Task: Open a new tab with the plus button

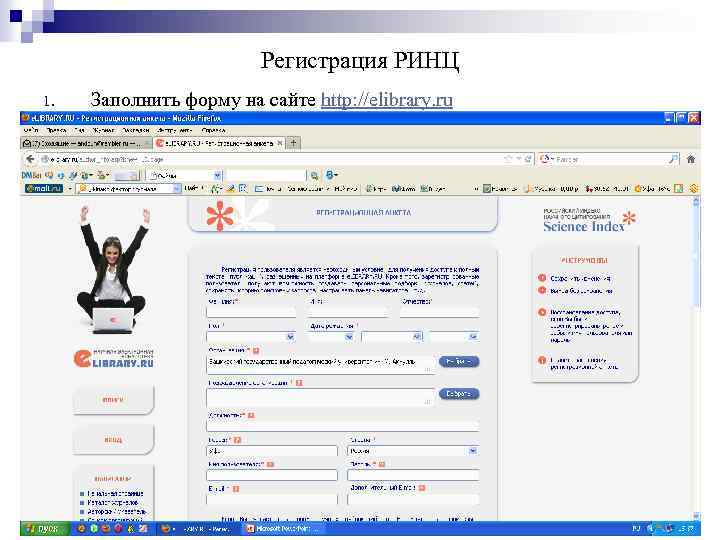Action: 293,143
